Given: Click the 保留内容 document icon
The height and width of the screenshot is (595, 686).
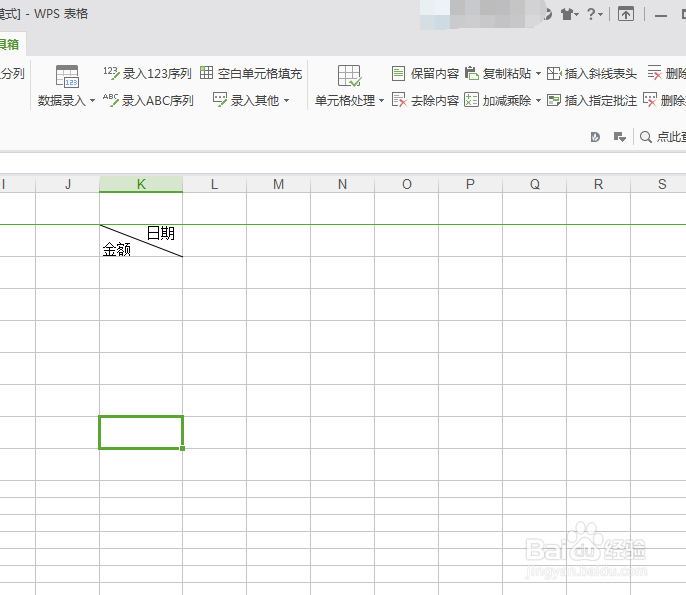Looking at the screenshot, I should point(398,73).
